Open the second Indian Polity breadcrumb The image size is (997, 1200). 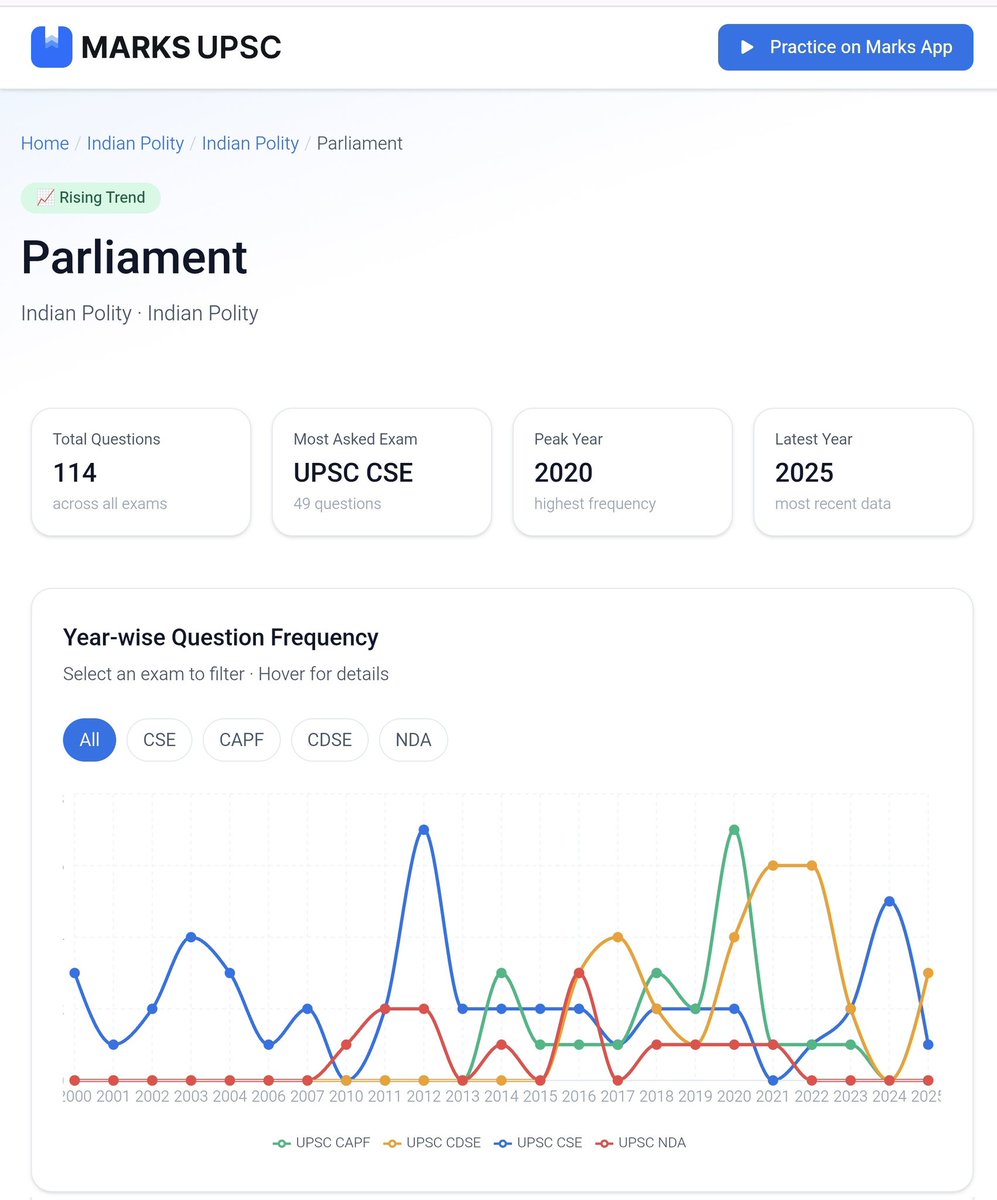[x=250, y=143]
